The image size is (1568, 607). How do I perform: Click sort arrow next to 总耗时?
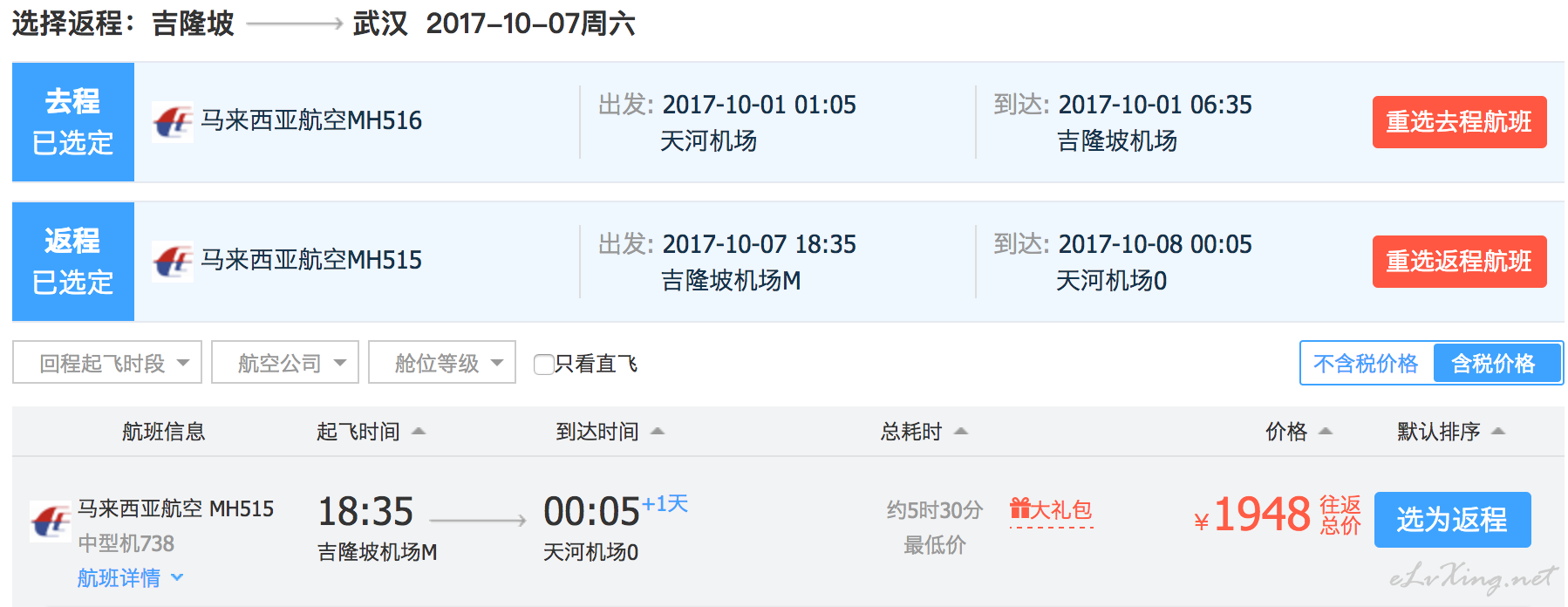click(961, 431)
